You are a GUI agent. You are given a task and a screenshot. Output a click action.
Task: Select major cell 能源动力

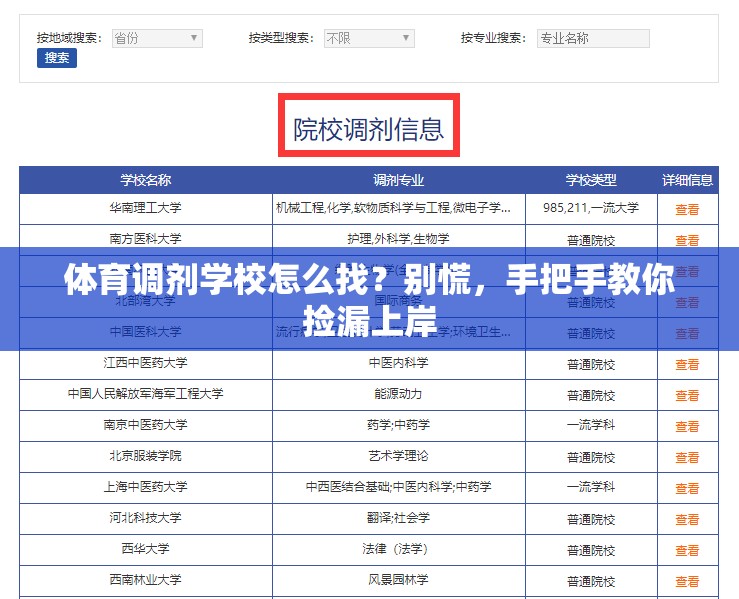[x=399, y=394]
